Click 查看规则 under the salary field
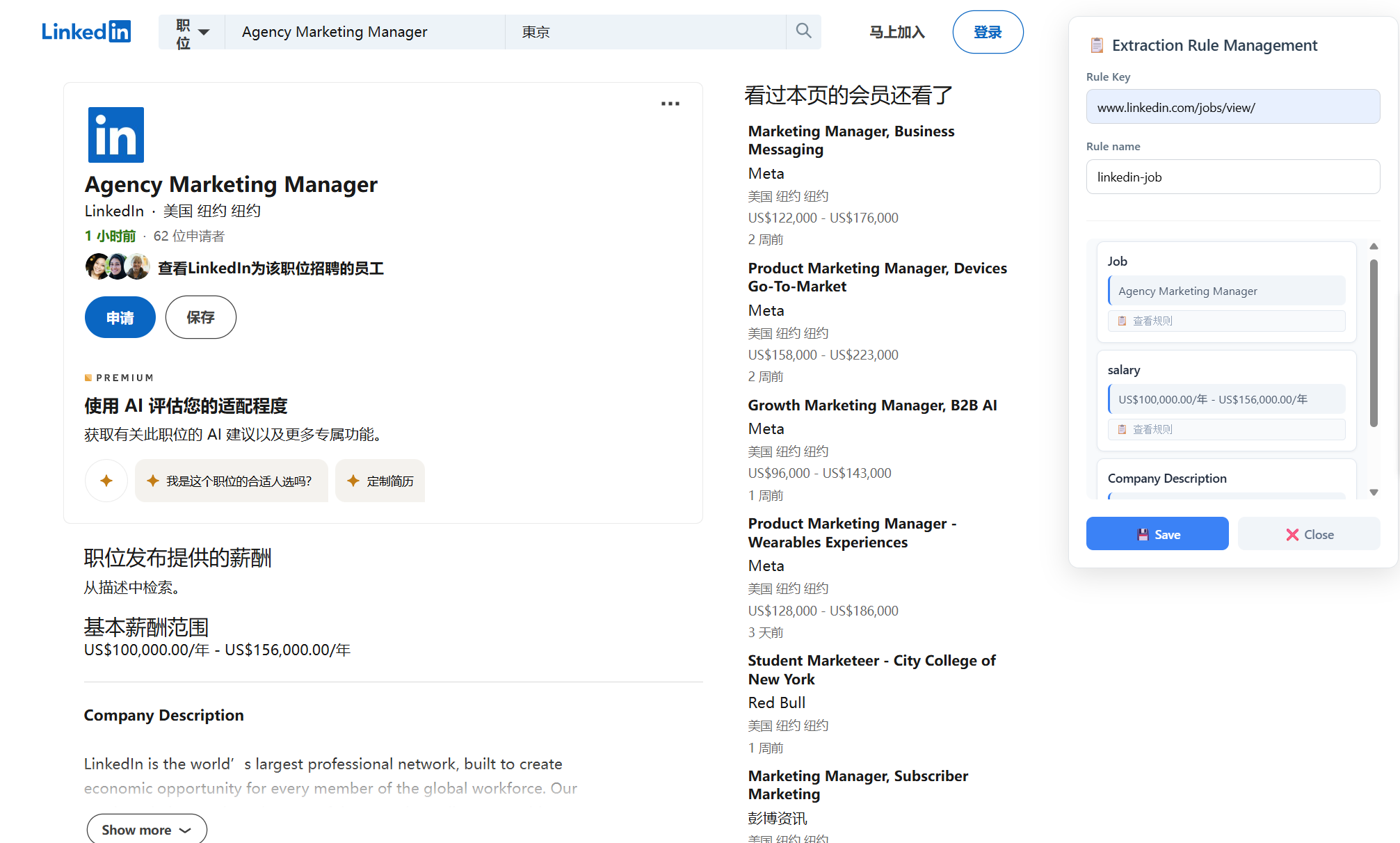Image resolution: width=1400 pixels, height=843 pixels. click(x=1227, y=429)
